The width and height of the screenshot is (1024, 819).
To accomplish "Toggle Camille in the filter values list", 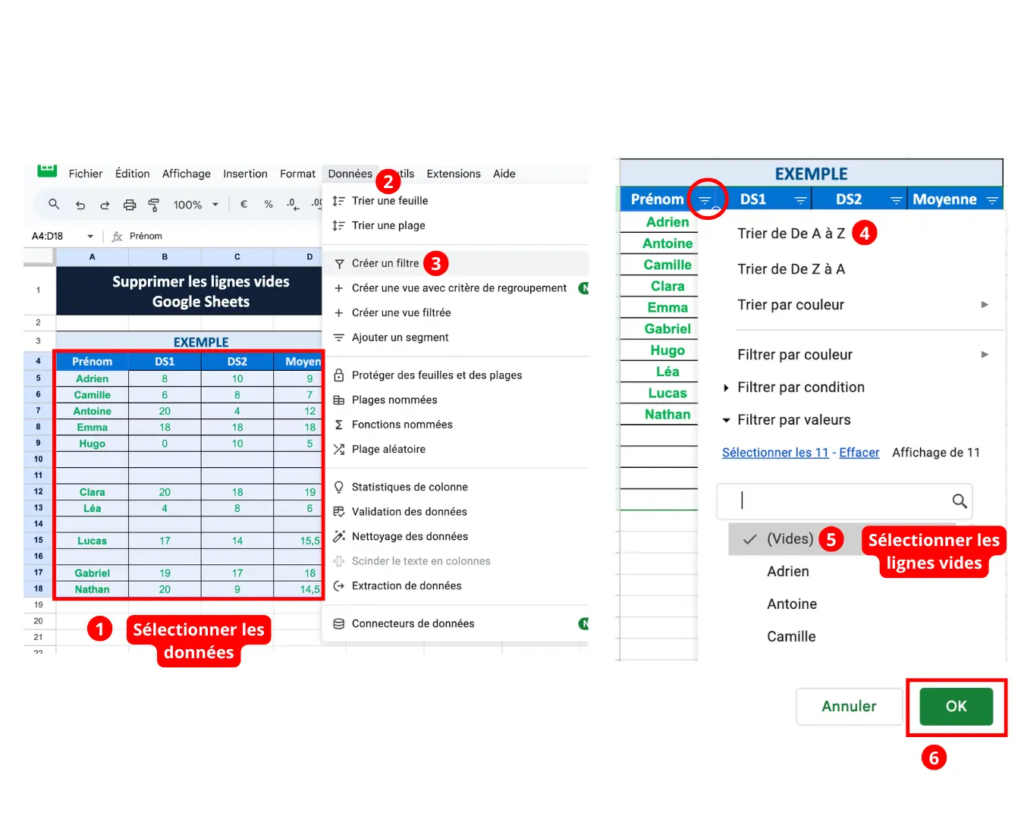I will [x=791, y=637].
